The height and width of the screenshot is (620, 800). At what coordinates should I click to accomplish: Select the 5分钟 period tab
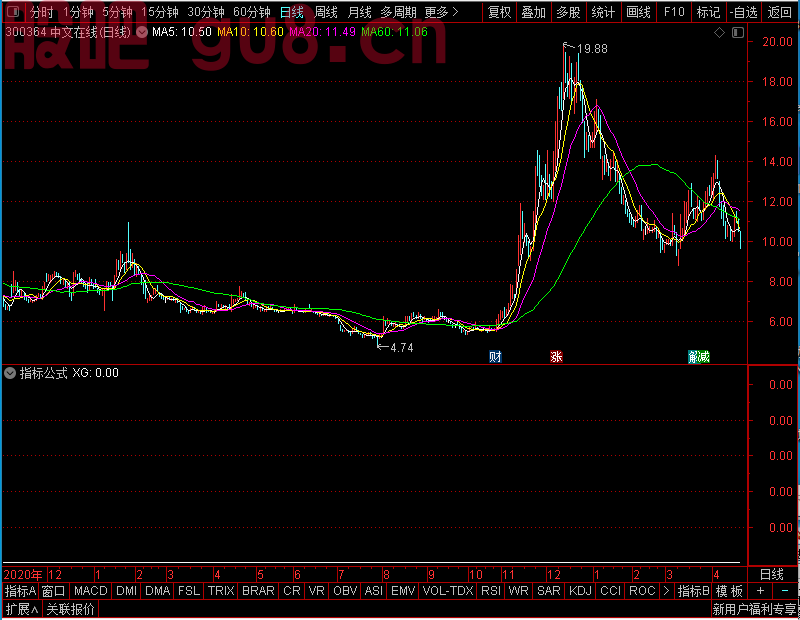coord(117,12)
